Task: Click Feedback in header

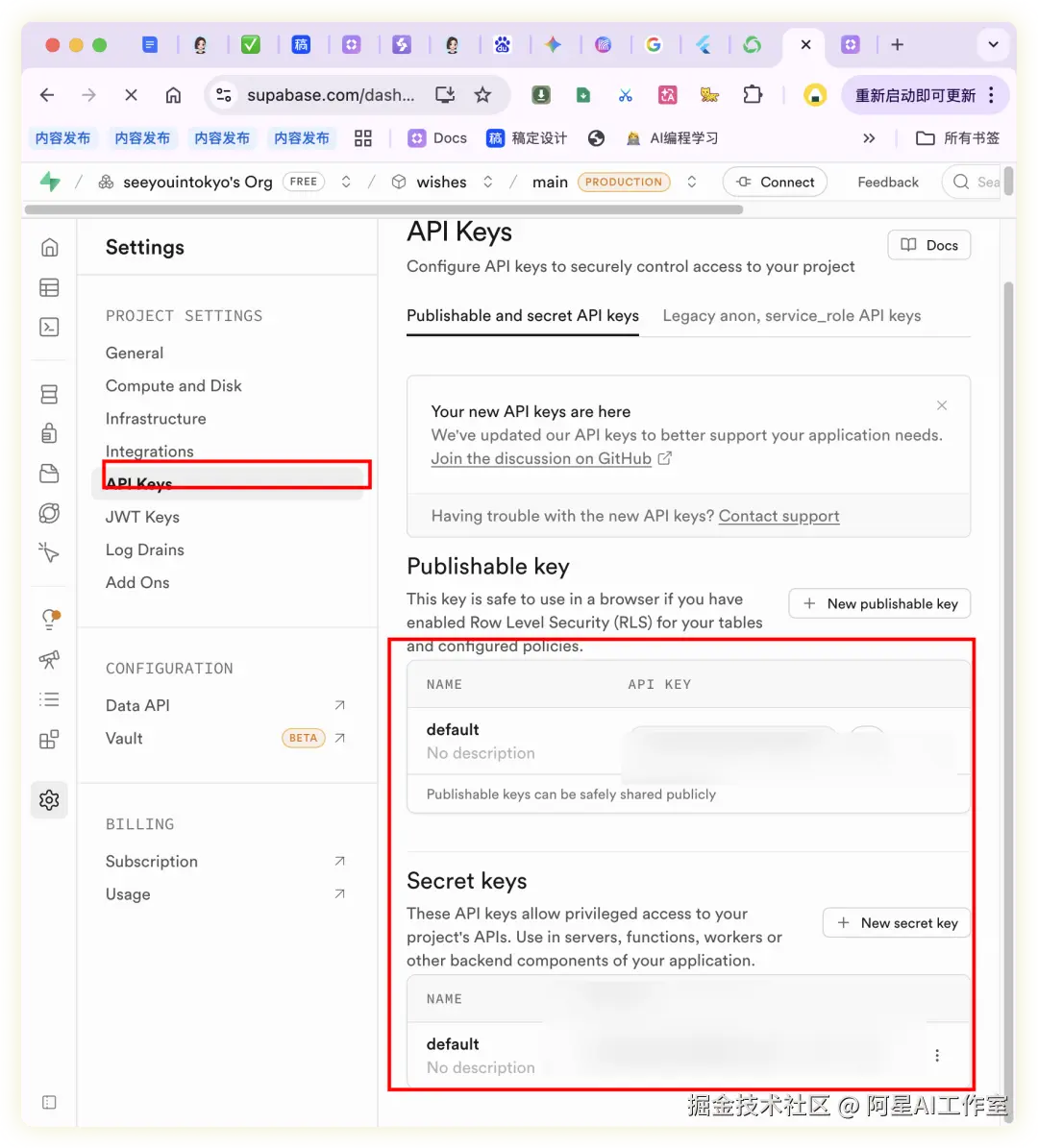Action: click(888, 182)
